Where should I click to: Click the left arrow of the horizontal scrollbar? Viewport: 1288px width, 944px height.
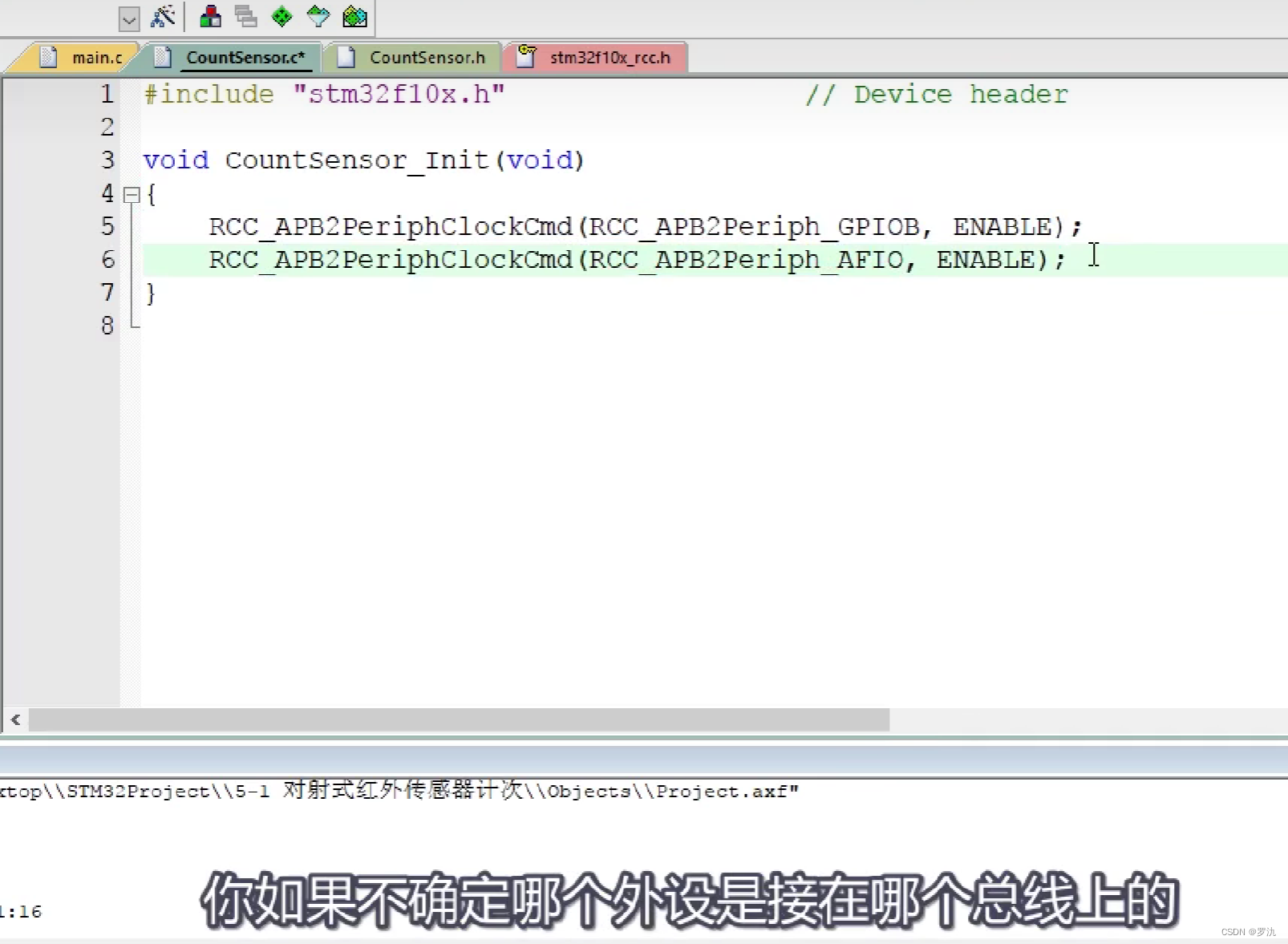pyautogui.click(x=15, y=719)
